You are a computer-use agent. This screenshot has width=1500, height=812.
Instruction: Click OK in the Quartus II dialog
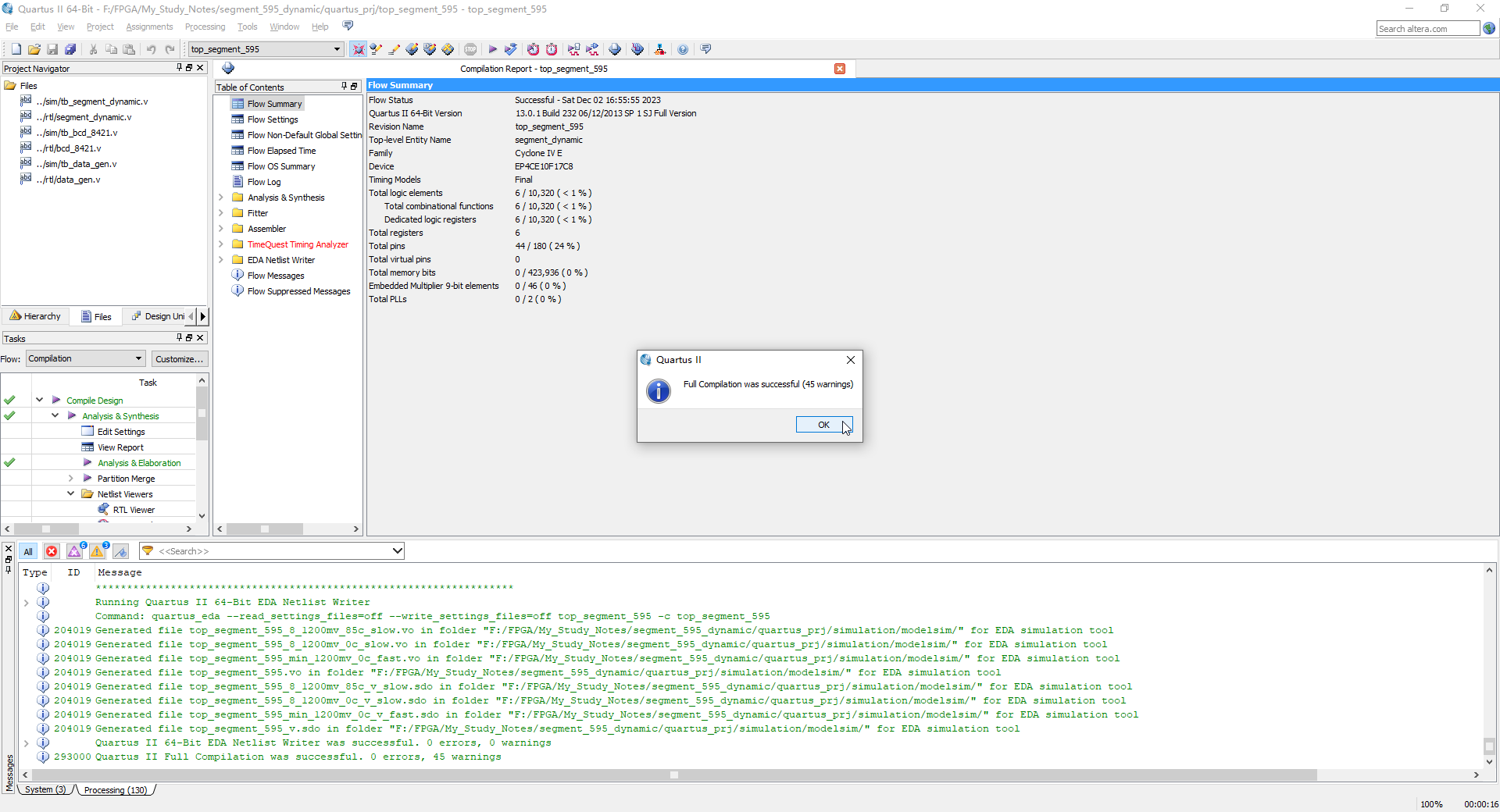click(x=823, y=425)
